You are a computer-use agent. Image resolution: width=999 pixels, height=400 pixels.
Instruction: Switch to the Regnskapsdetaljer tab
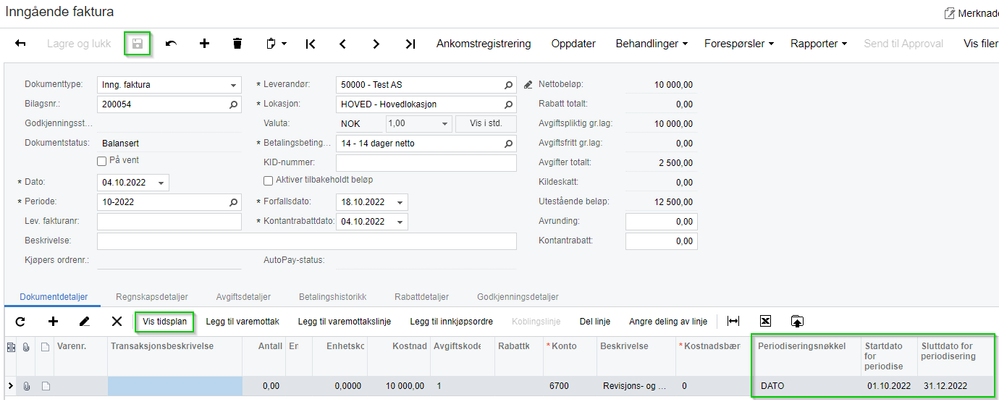[x=152, y=297]
